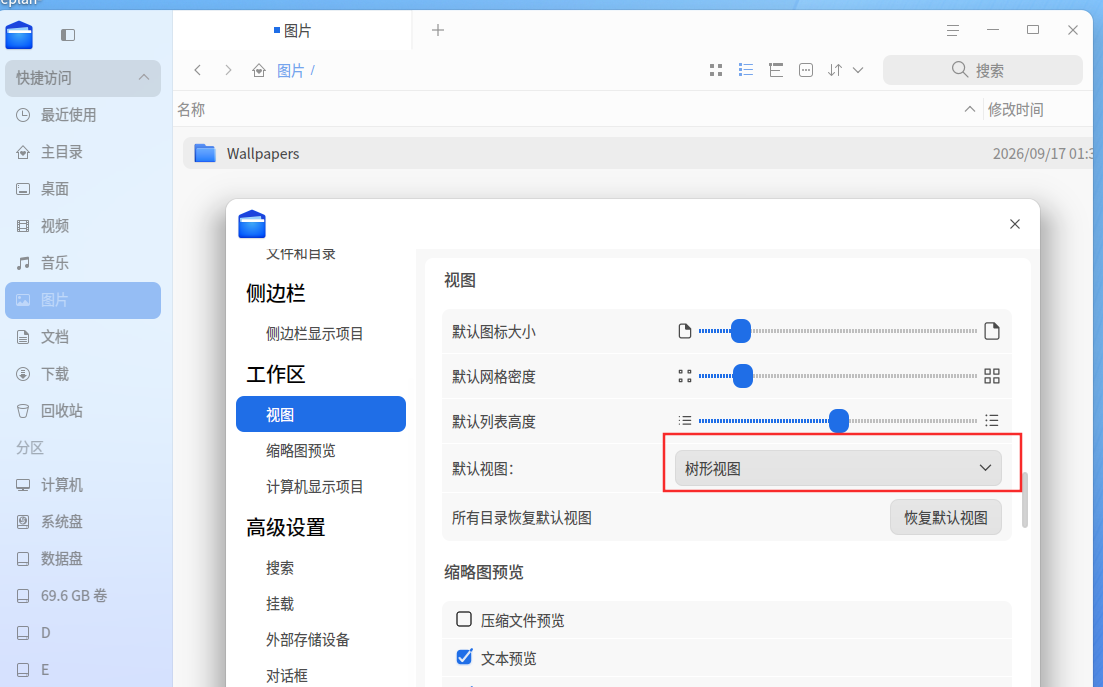Viewport: 1103px width, 687px height.
Task: Click the 名称 column header
Action: point(191,109)
